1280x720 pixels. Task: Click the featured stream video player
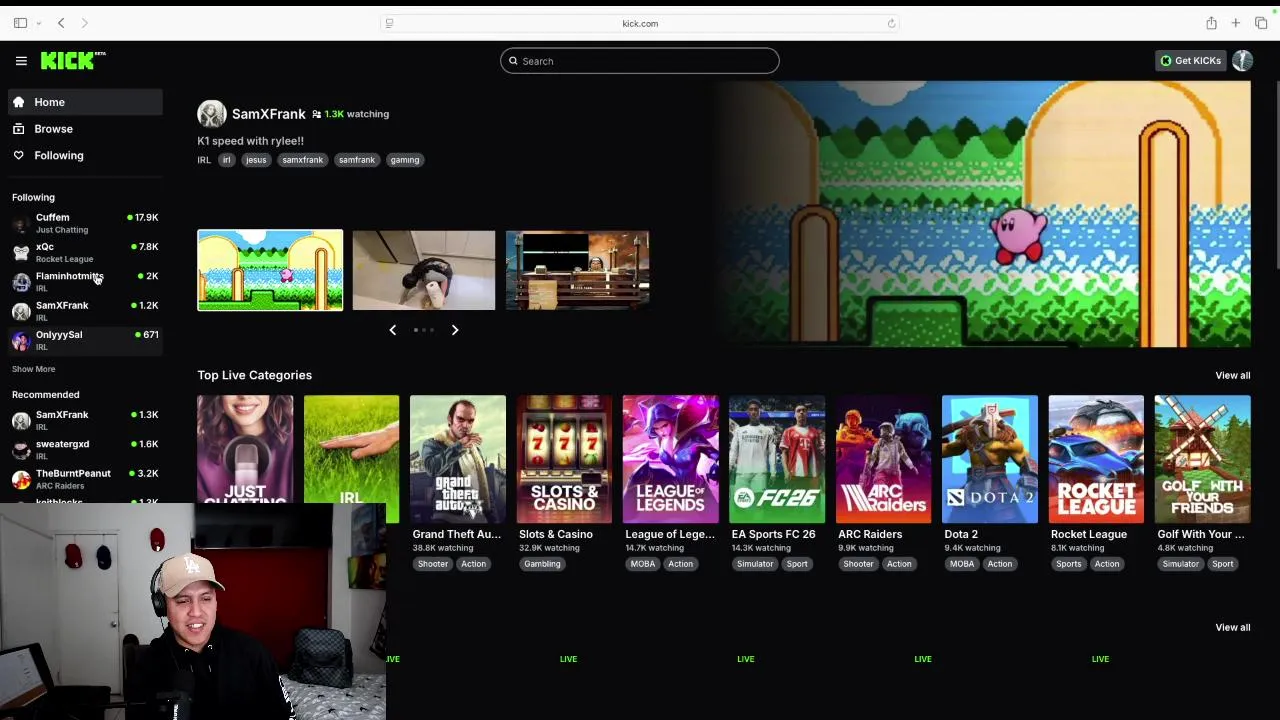coord(980,214)
